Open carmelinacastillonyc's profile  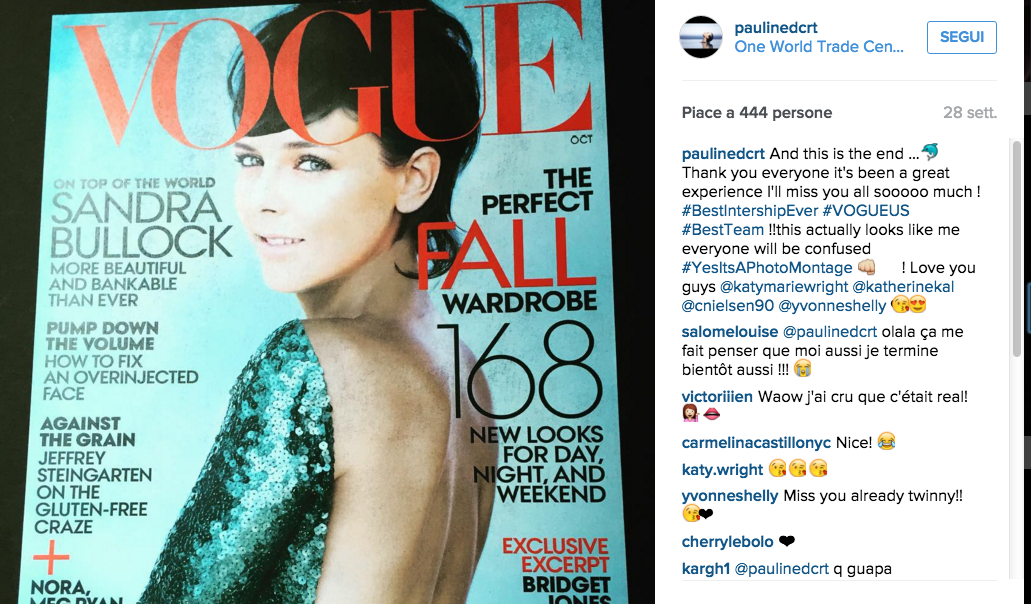coord(756,443)
